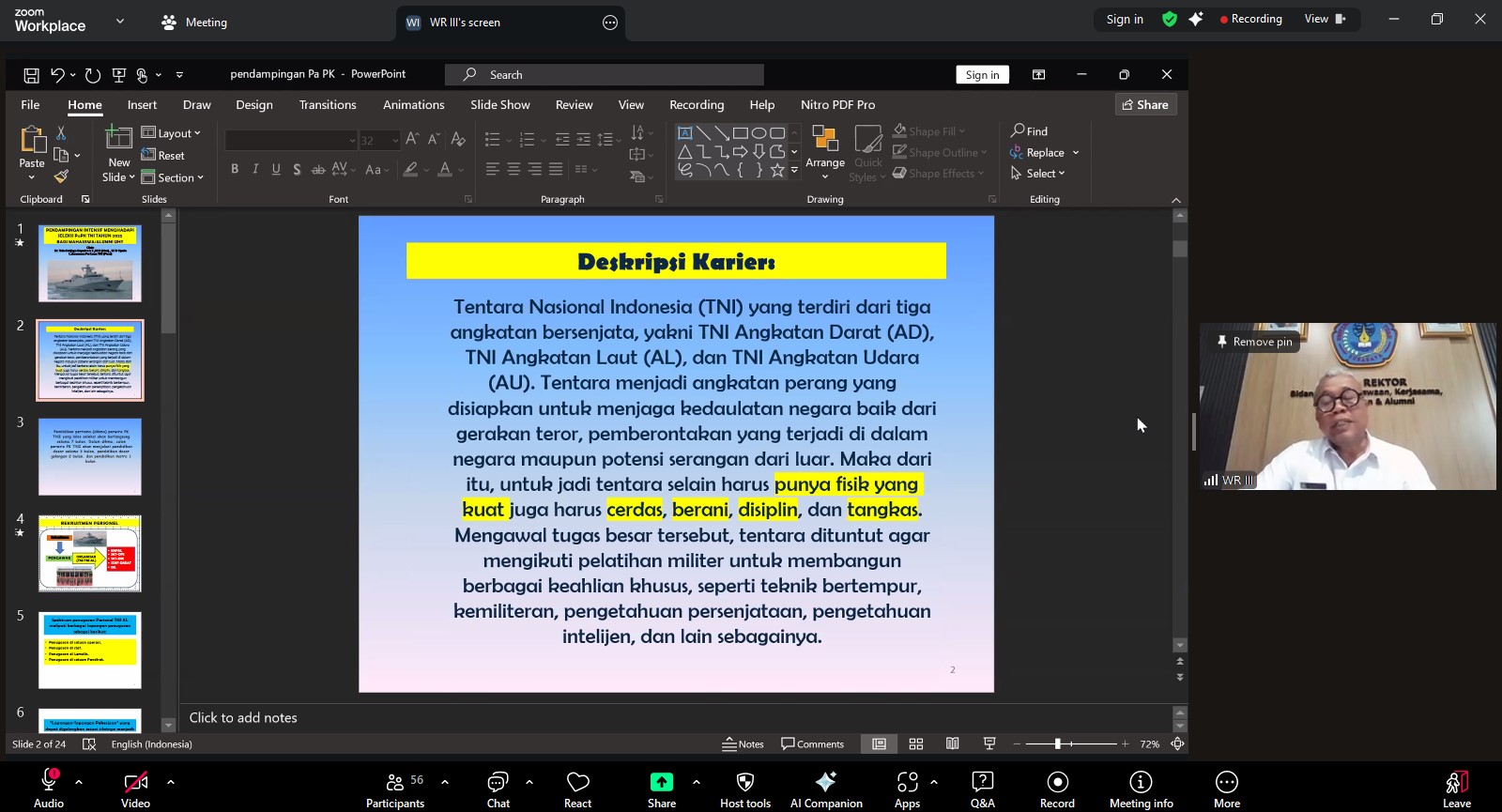
Task: Expand the Zoom Workplace dropdown arrow
Action: point(120,21)
